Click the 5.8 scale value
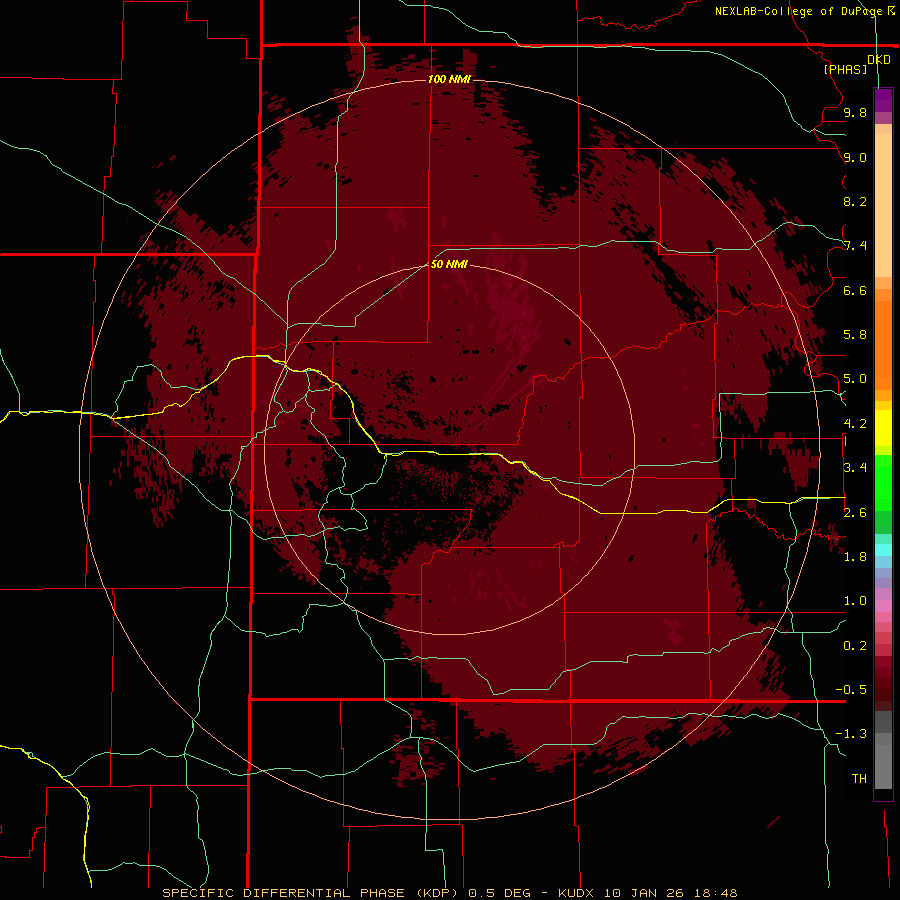Screen dimensions: 900x900 tap(855, 335)
